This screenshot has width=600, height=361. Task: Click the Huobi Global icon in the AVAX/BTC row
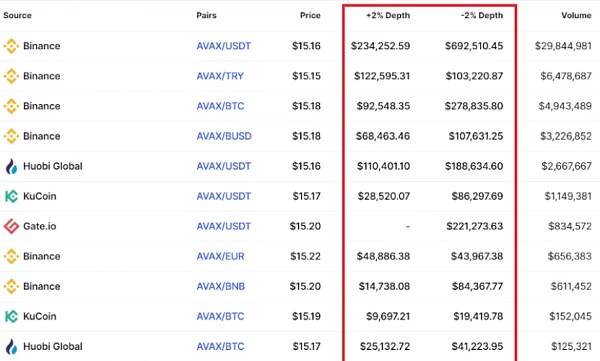pyautogui.click(x=11, y=347)
